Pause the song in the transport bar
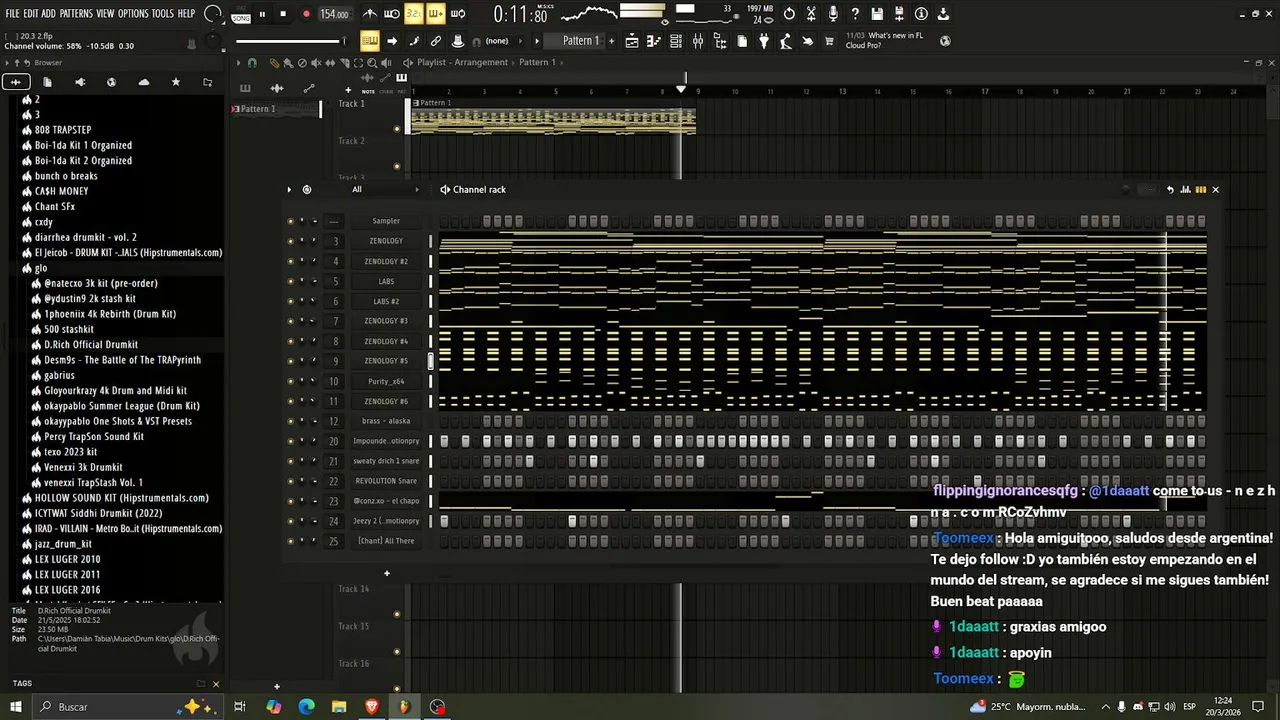 262,14
